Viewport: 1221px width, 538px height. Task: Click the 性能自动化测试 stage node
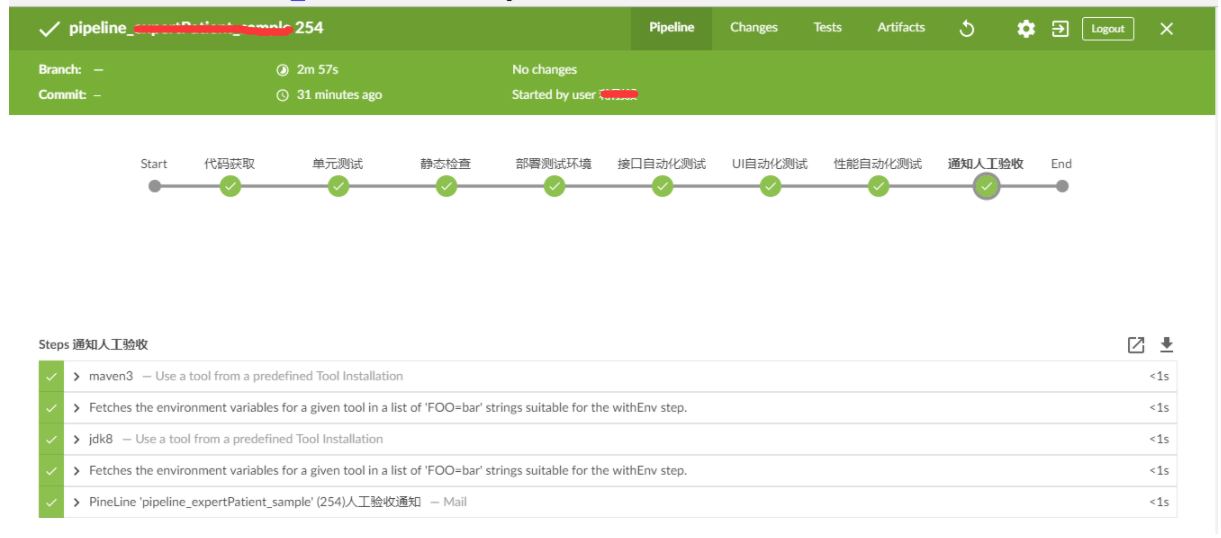click(878, 186)
